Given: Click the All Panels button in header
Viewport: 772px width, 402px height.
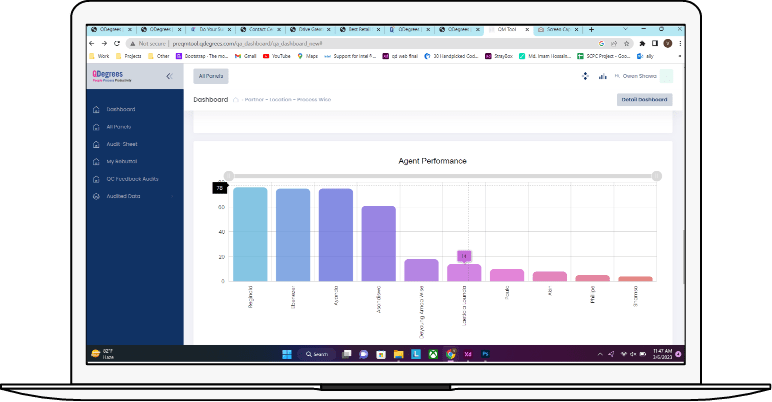Looking at the screenshot, I should 211,76.
